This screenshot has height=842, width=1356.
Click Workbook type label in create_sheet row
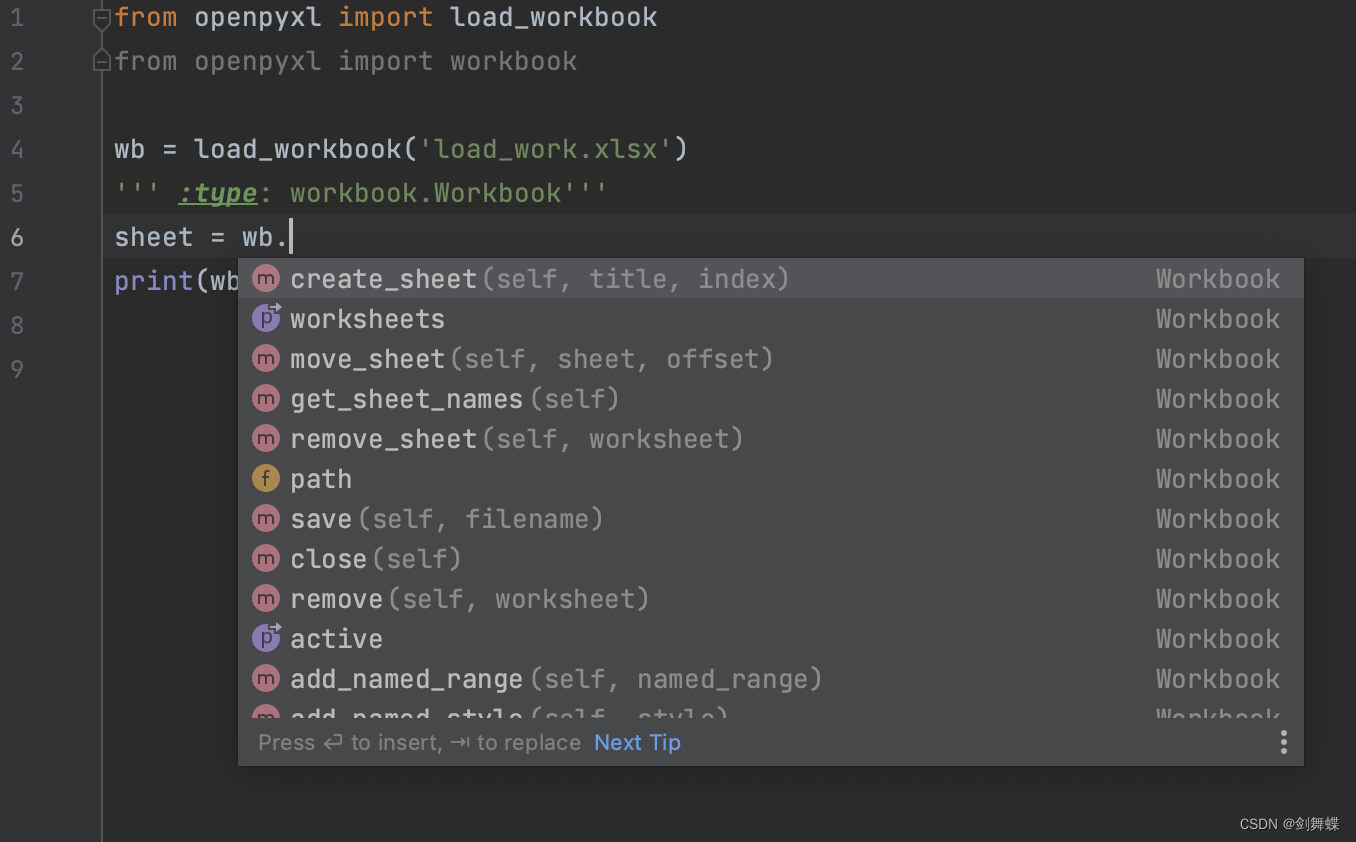coord(1217,278)
